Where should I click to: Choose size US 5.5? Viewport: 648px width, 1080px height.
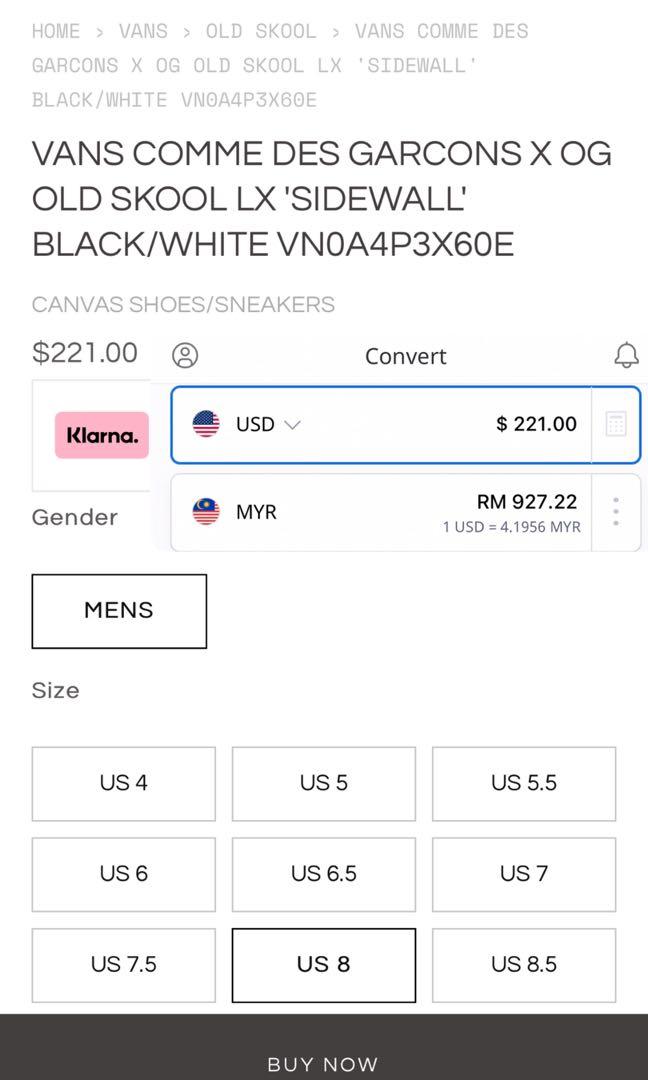524,784
